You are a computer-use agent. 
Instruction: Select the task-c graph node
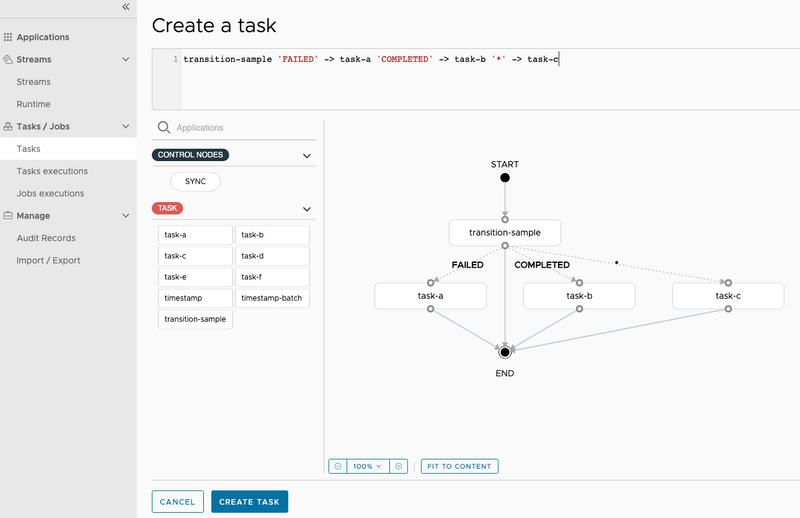click(x=728, y=296)
